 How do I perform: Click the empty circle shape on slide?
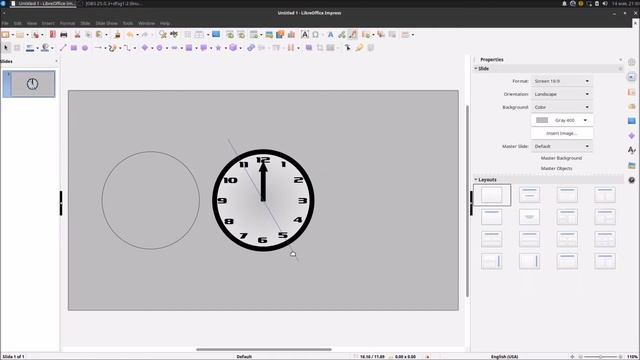151,200
